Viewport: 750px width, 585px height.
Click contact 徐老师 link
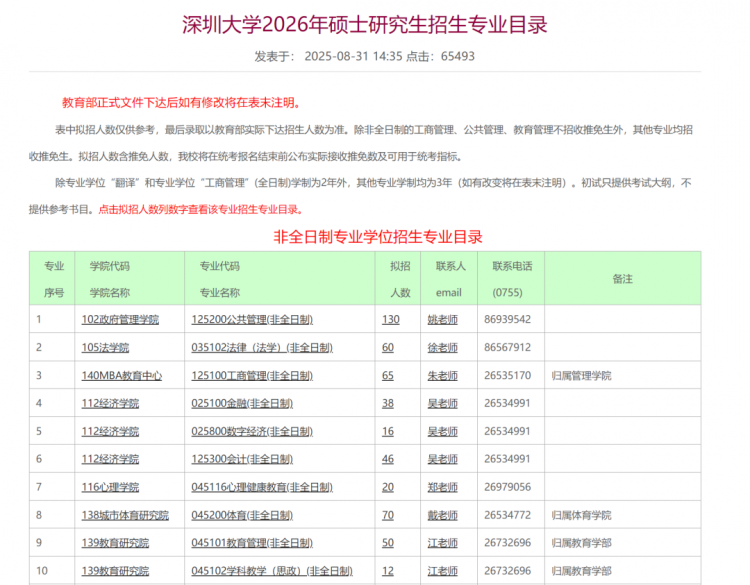coord(442,348)
